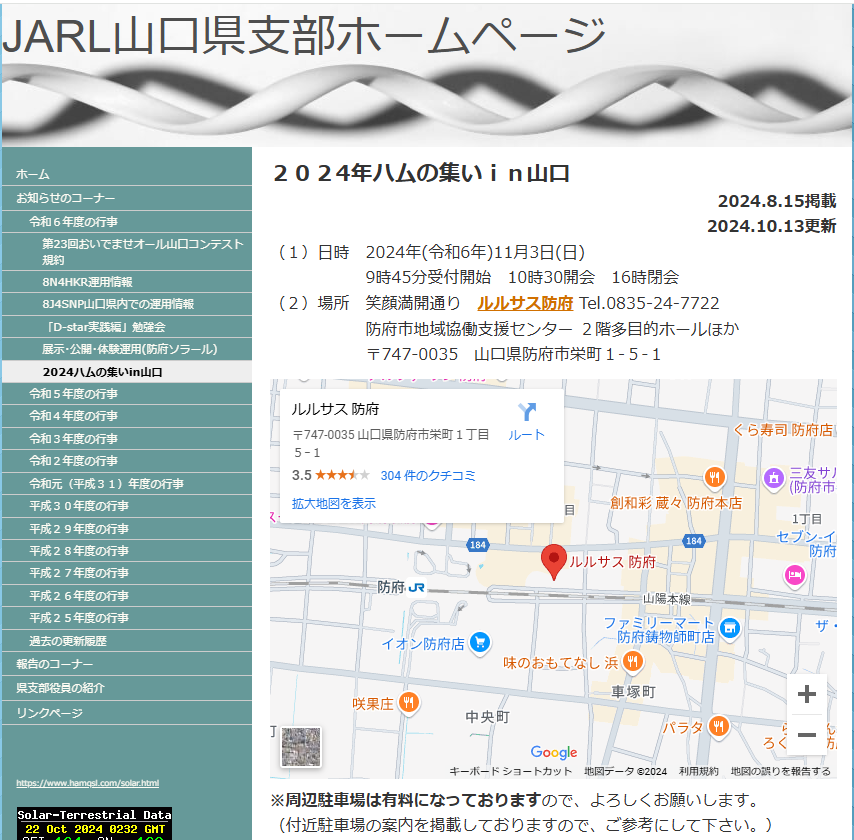Click the Solar-Terrestrial Data widget
The width and height of the screenshot is (854, 840).
pyautogui.click(x=94, y=824)
